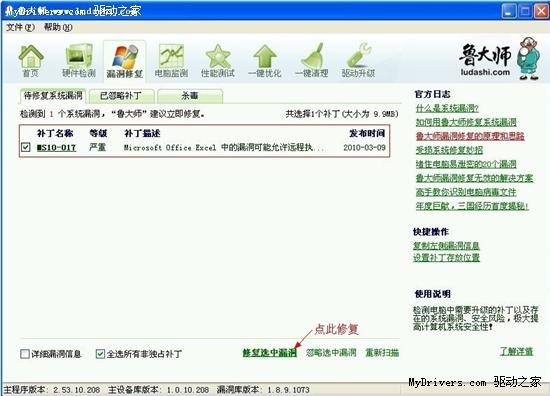550x396 pixels.
Task: Open the MS10-017 patch name link
Action: [56, 147]
